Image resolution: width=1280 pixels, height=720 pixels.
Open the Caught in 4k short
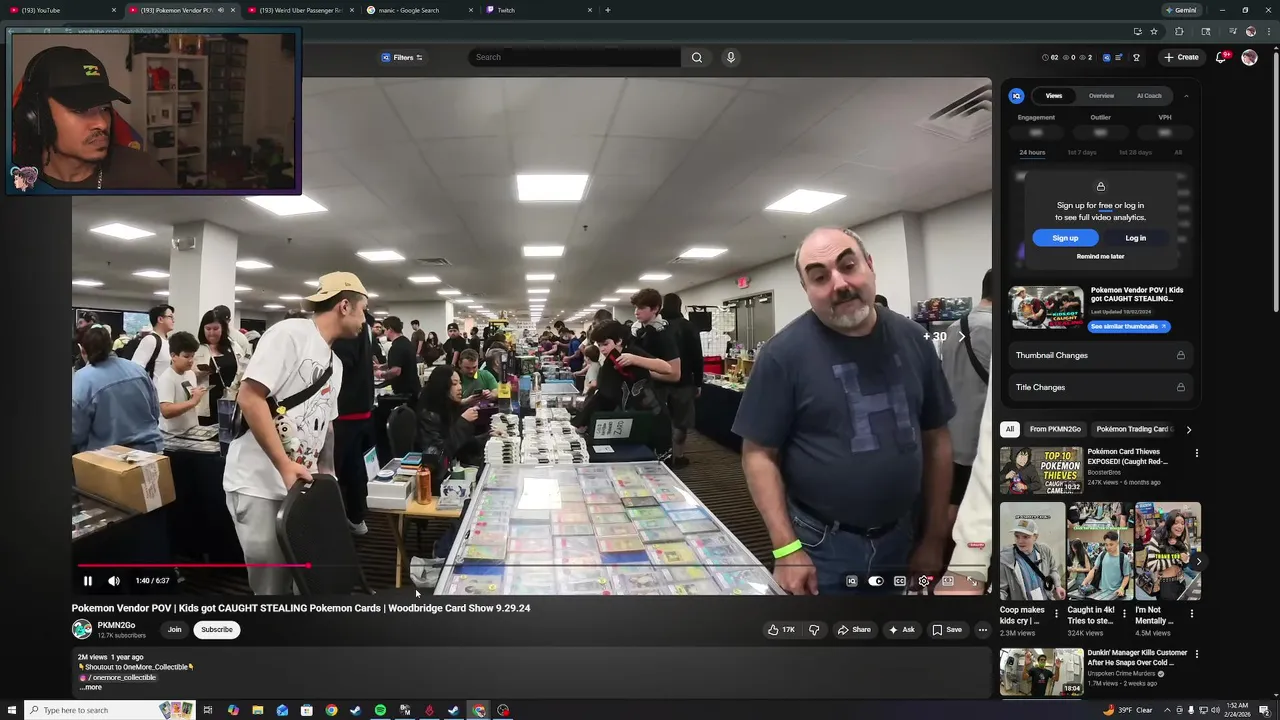coord(1099,551)
